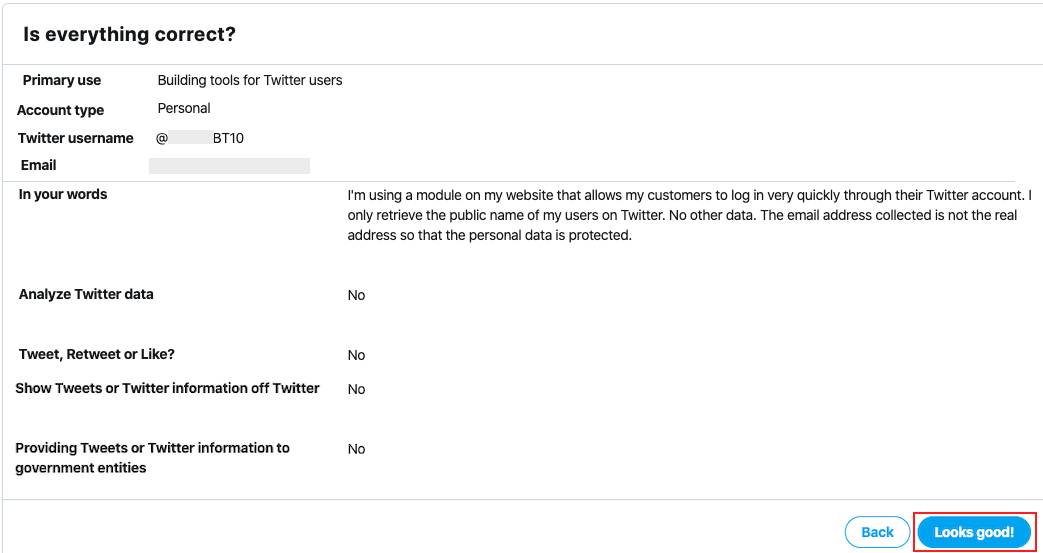1043x553 pixels.
Task: Select the No answer for Analyze Twitter data
Action: click(x=357, y=295)
